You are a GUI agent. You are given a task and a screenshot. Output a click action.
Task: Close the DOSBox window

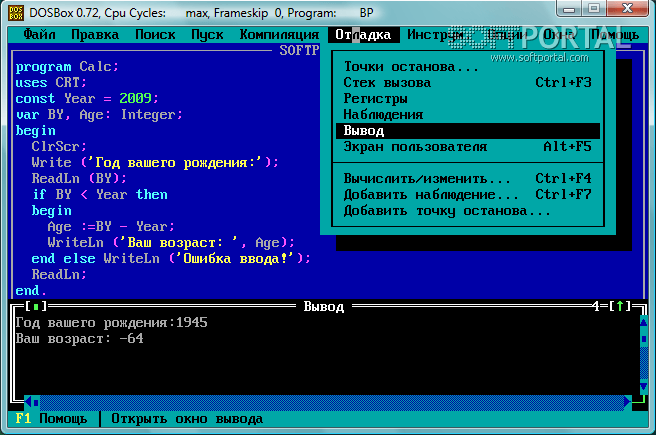627,8
